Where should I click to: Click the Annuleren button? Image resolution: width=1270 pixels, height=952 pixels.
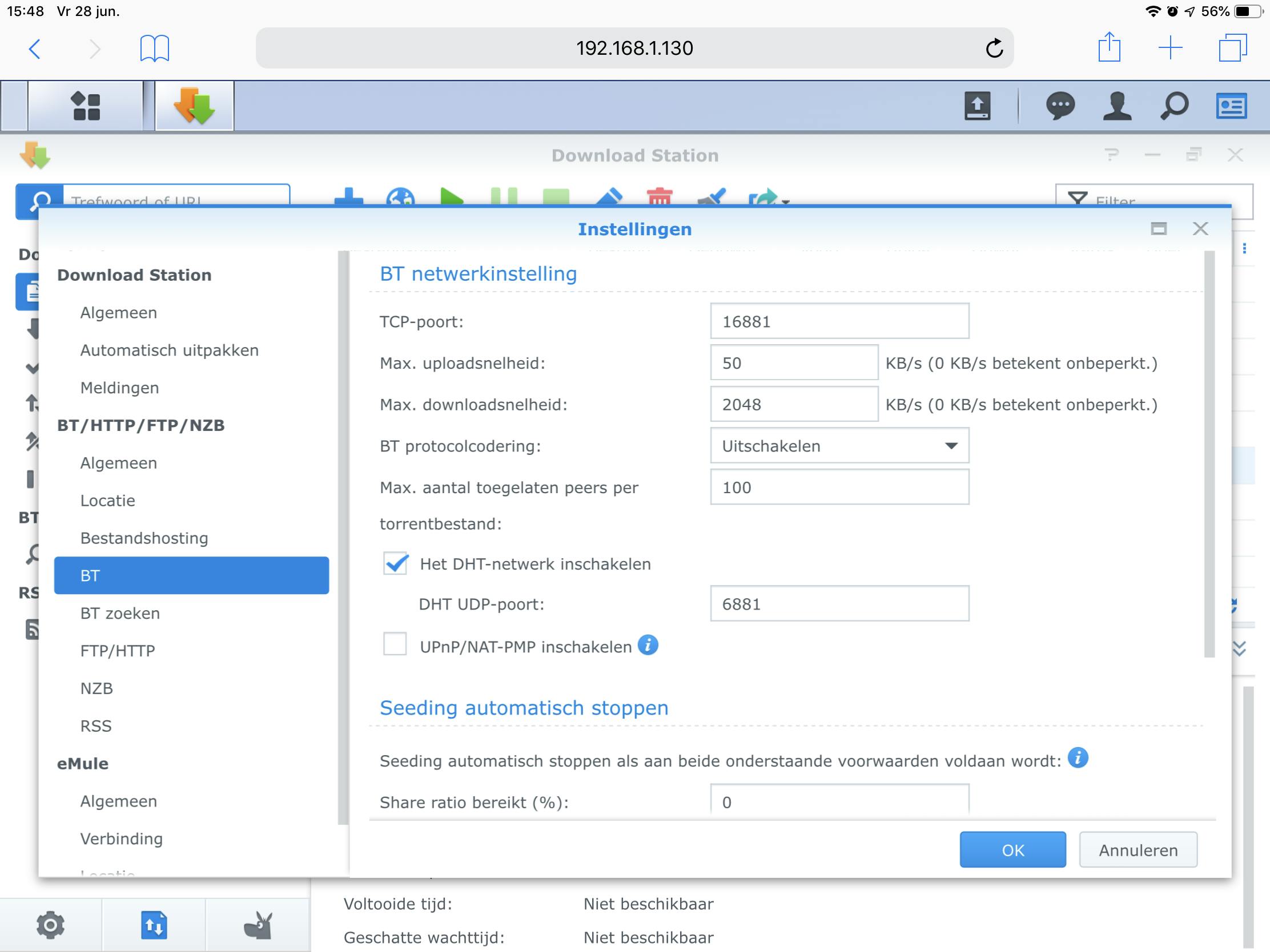tap(1138, 850)
